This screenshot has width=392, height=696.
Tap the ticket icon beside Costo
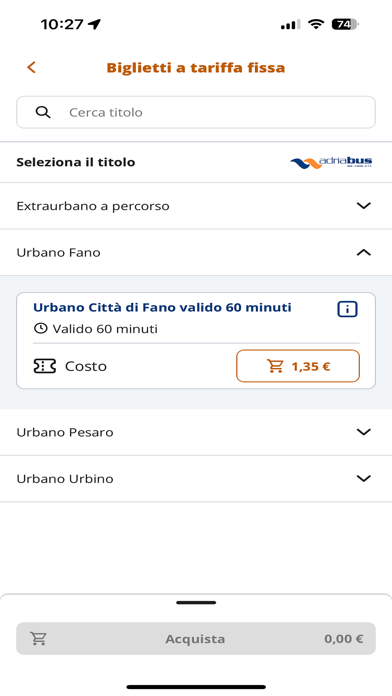[x=45, y=366]
